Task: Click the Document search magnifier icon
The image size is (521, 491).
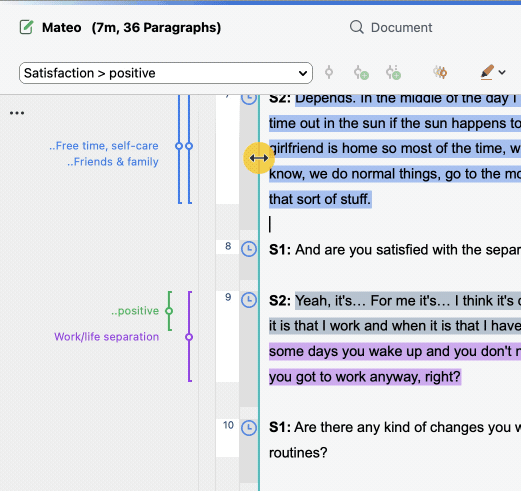Action: coord(357,27)
